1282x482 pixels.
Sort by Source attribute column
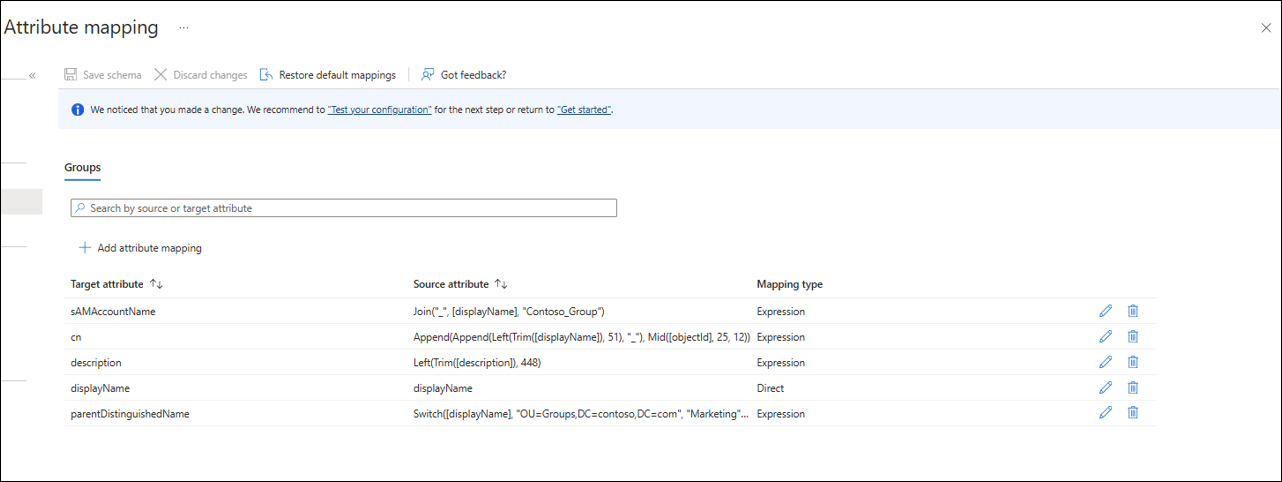pyautogui.click(x=501, y=285)
